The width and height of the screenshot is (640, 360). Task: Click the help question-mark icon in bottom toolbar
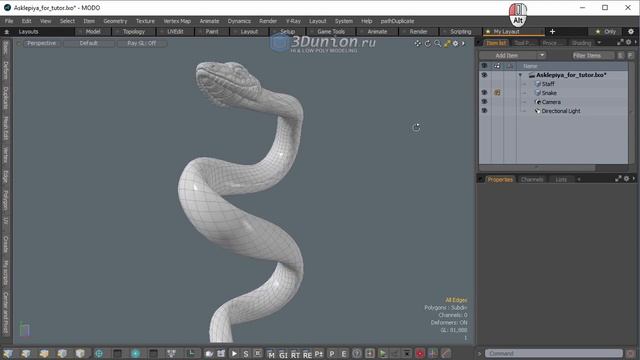point(356,353)
